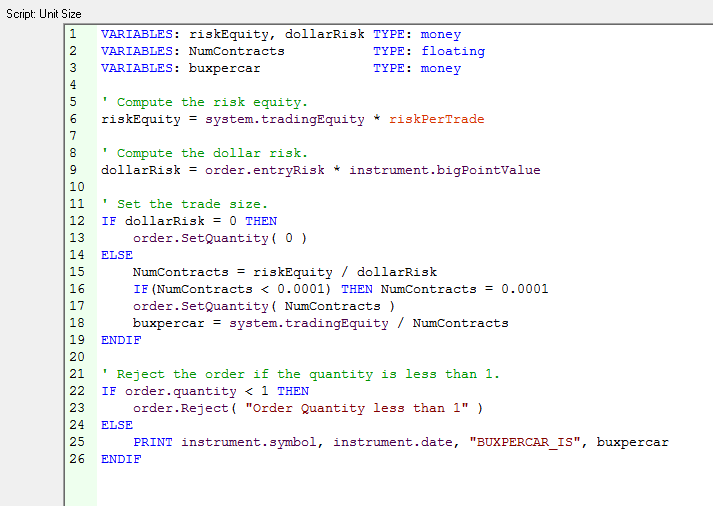Click the 'floating' type keyword on line 2
This screenshot has height=506, width=713.
pos(452,51)
